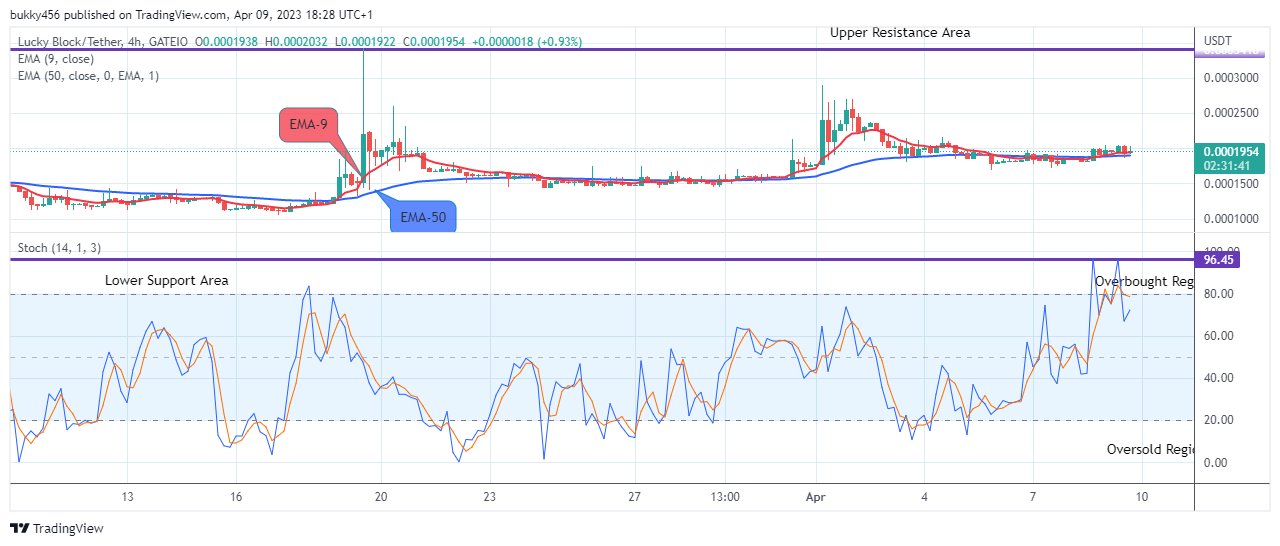
Task: Click the 0.0001000 price axis value
Action: click(x=1233, y=219)
